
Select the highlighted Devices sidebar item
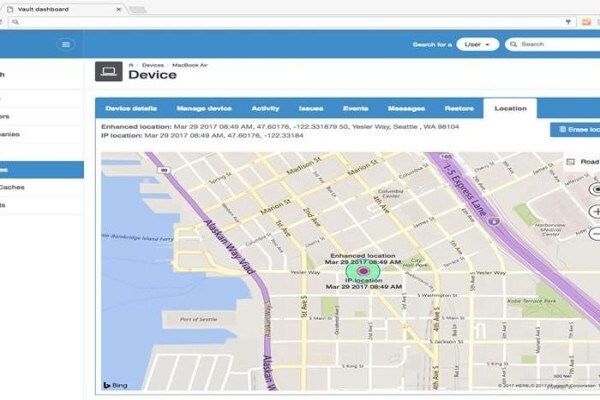42,170
